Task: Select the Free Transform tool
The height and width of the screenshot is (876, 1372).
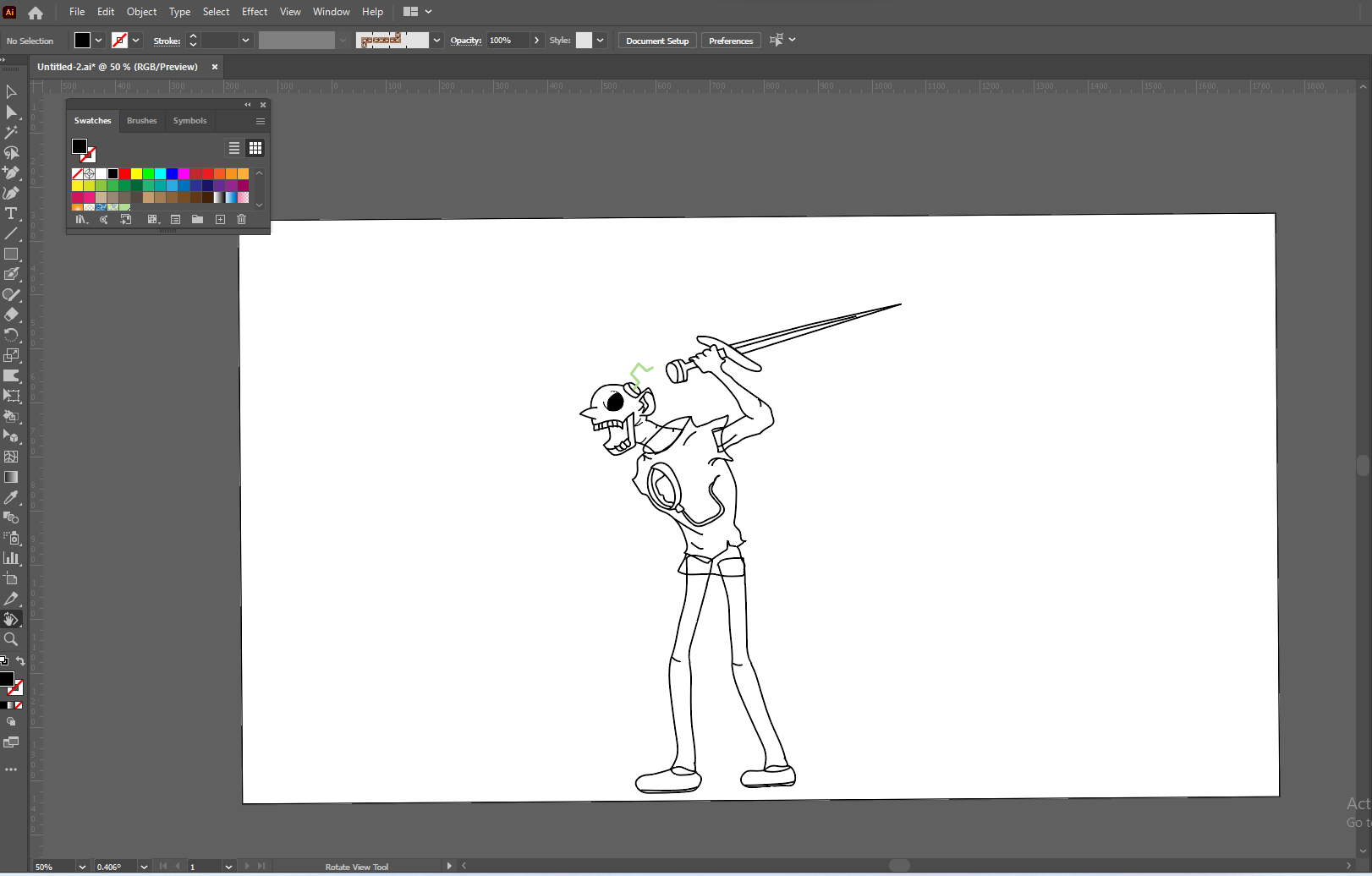Action: pos(11,396)
